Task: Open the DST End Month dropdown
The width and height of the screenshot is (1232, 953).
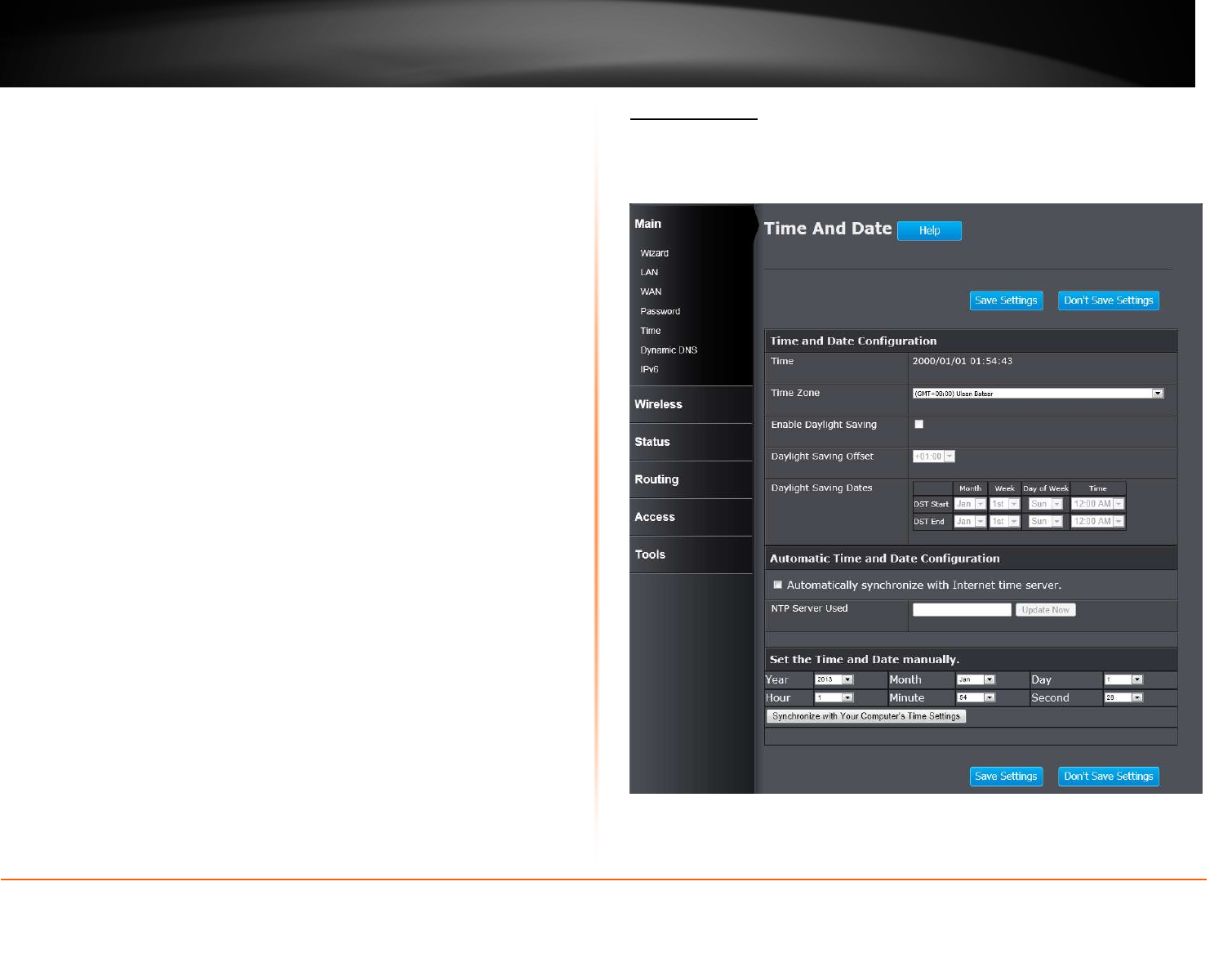Action: pos(970,522)
